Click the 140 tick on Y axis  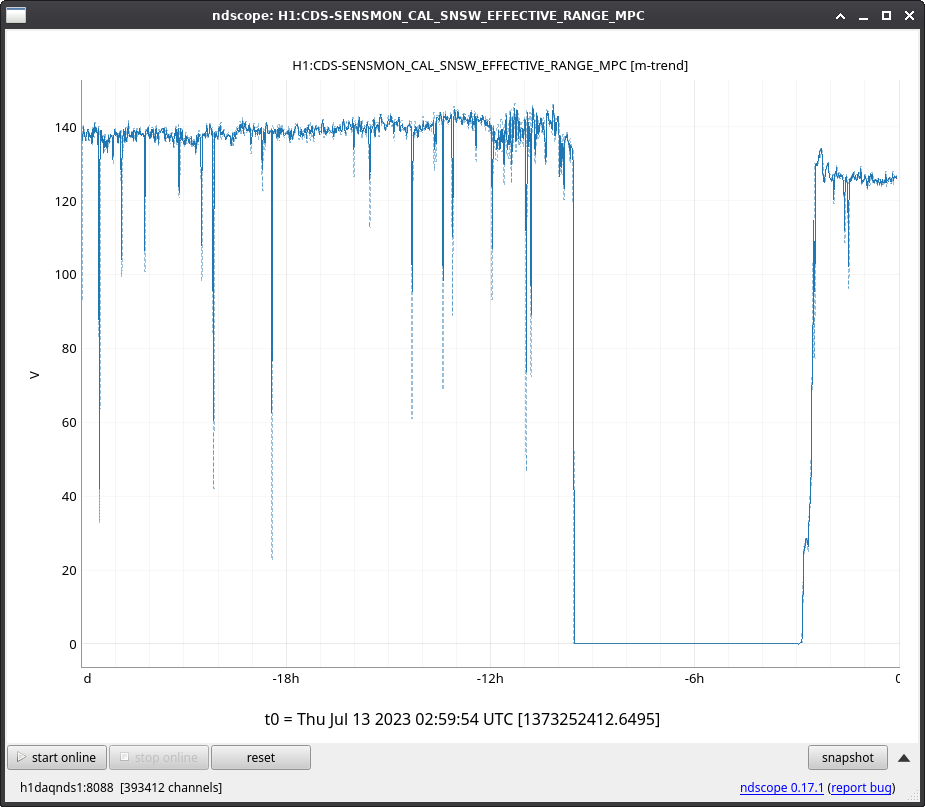pos(65,128)
